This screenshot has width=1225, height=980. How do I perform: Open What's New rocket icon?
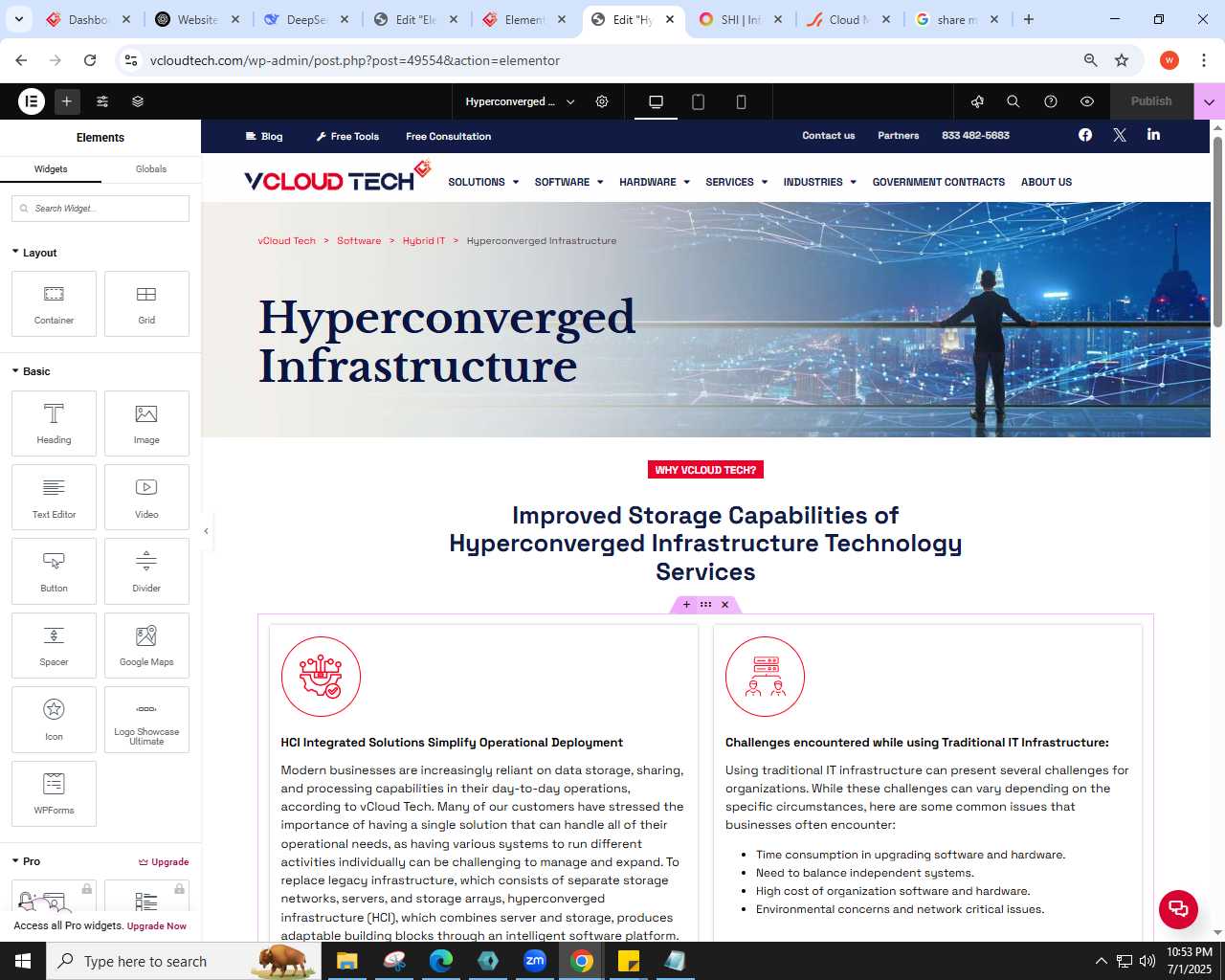click(x=977, y=101)
